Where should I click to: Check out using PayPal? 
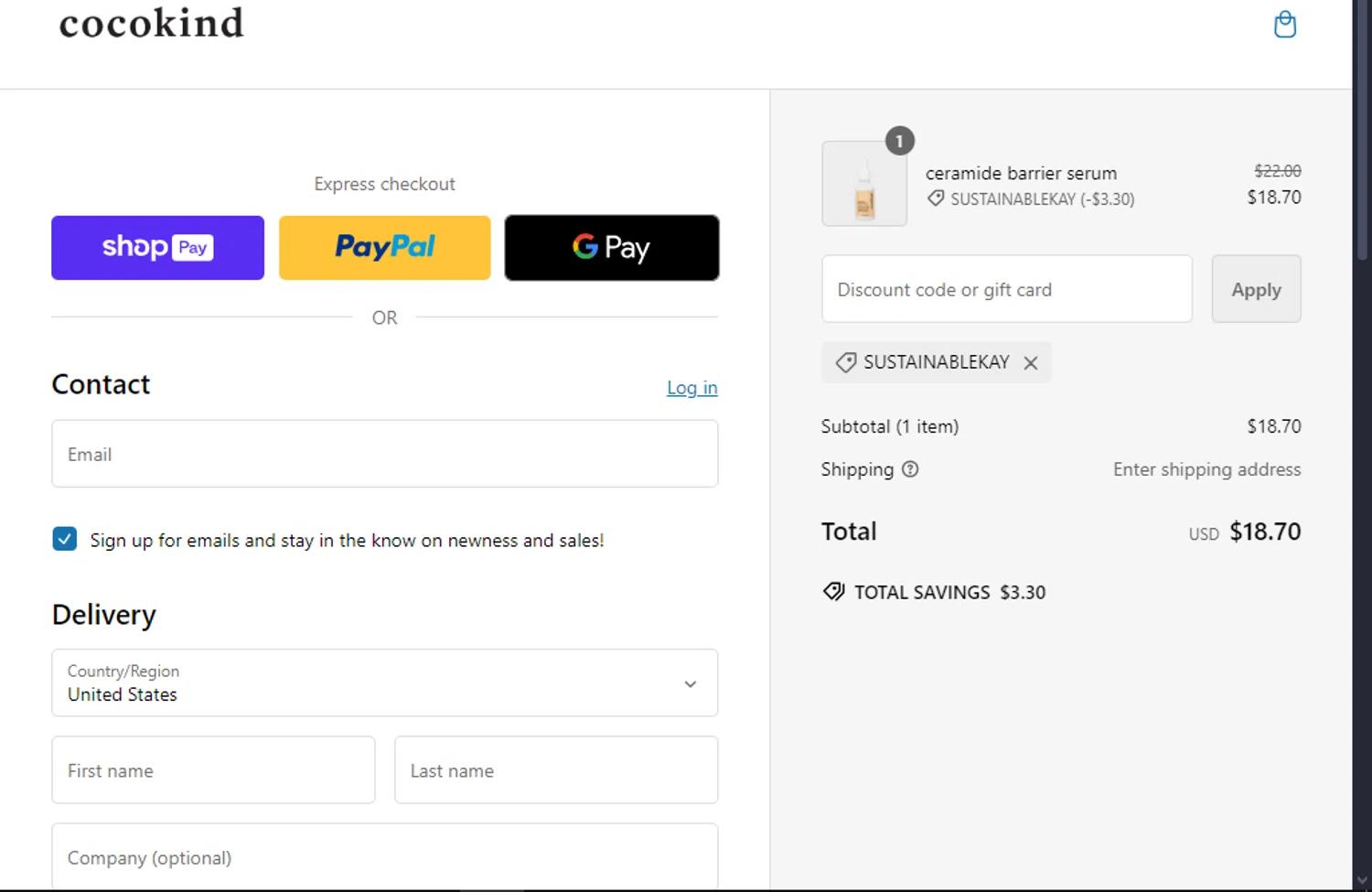tap(384, 248)
